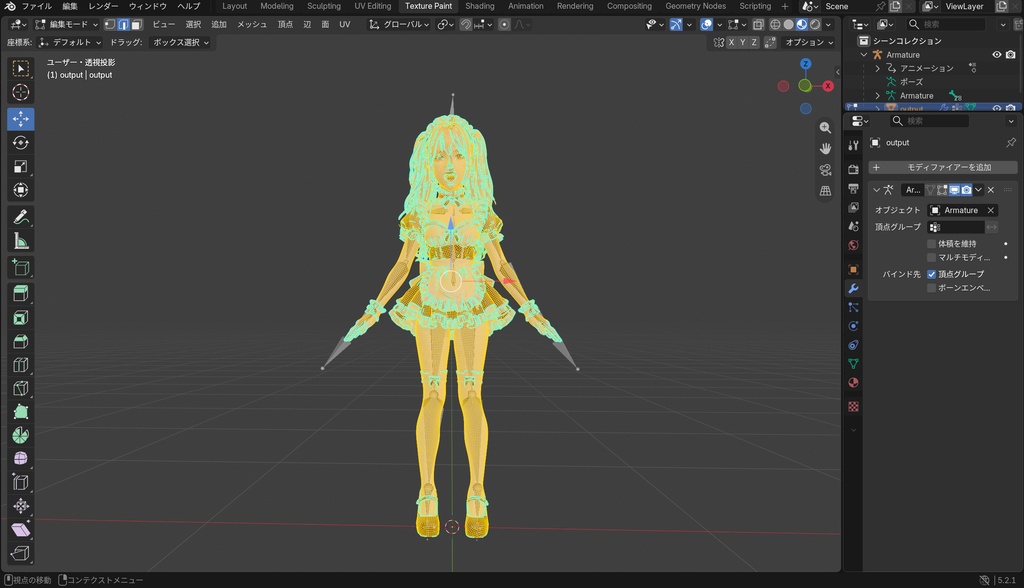Select the Transform tool
Screen dimensions: 1024x588
[21, 190]
